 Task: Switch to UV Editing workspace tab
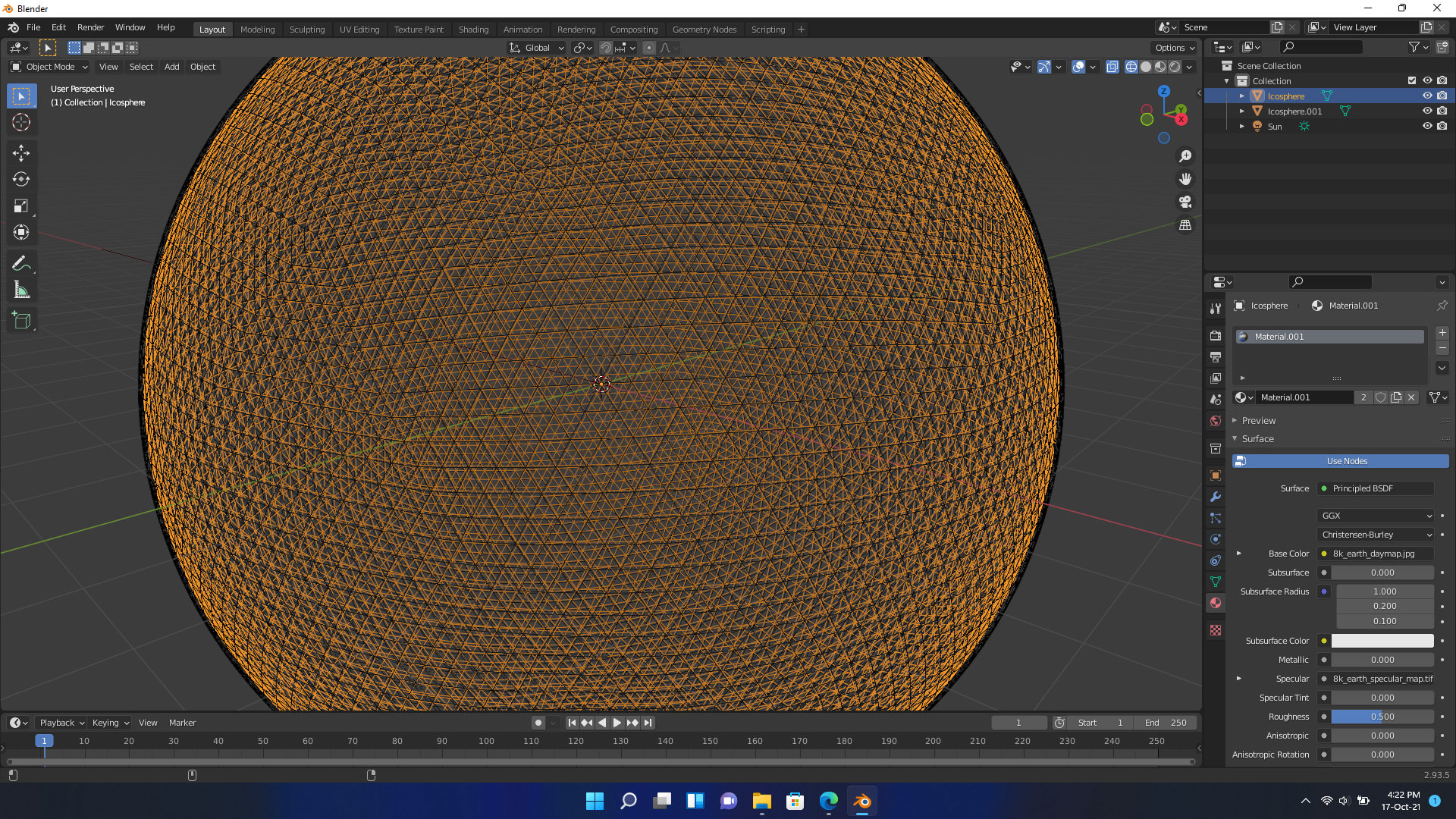click(x=359, y=30)
